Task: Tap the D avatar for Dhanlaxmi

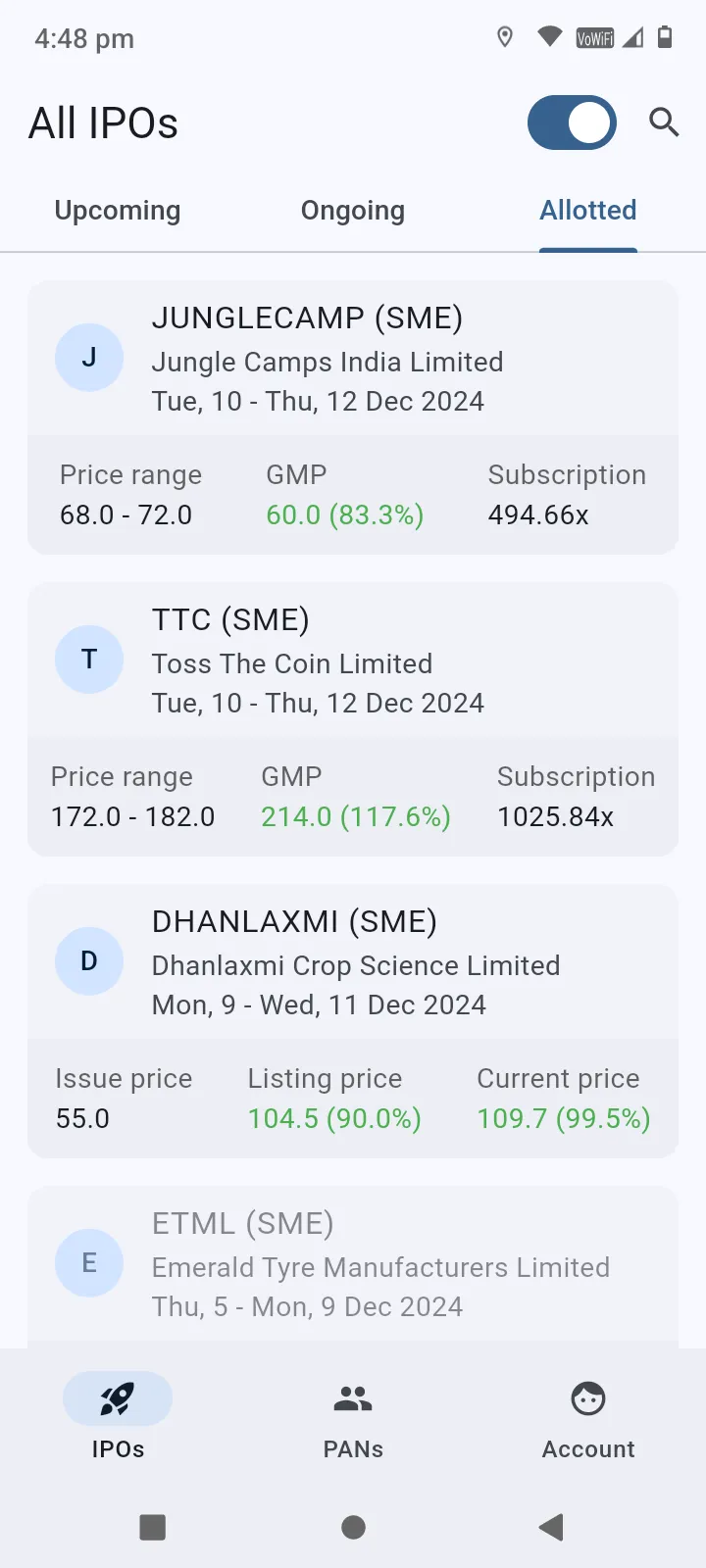Action: pyautogui.click(x=89, y=961)
